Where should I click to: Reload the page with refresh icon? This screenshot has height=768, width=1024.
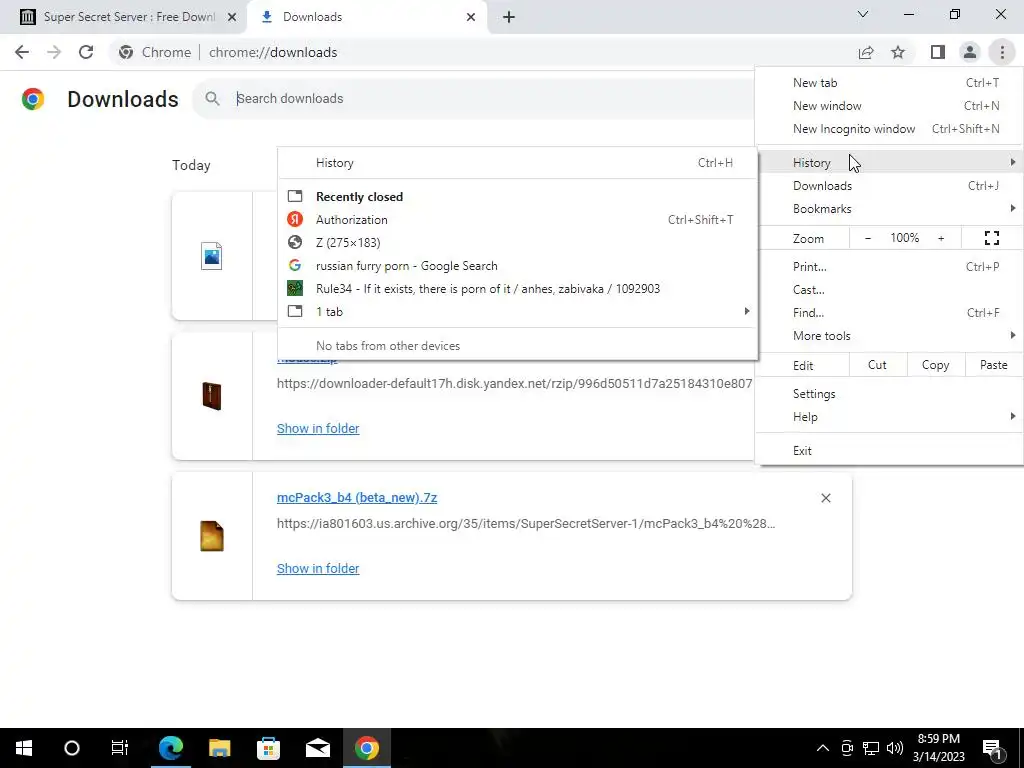tap(86, 52)
